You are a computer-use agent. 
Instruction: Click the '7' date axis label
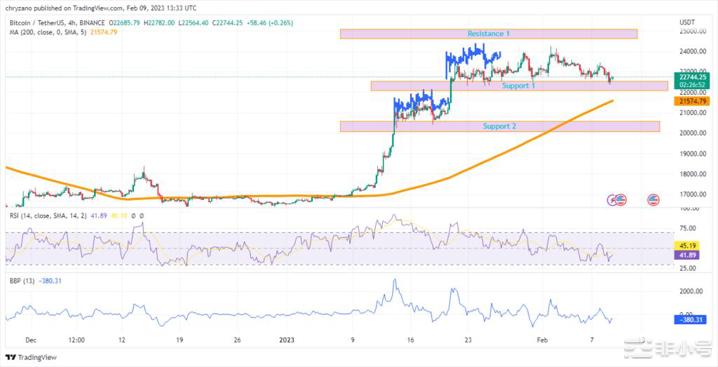coord(592,340)
